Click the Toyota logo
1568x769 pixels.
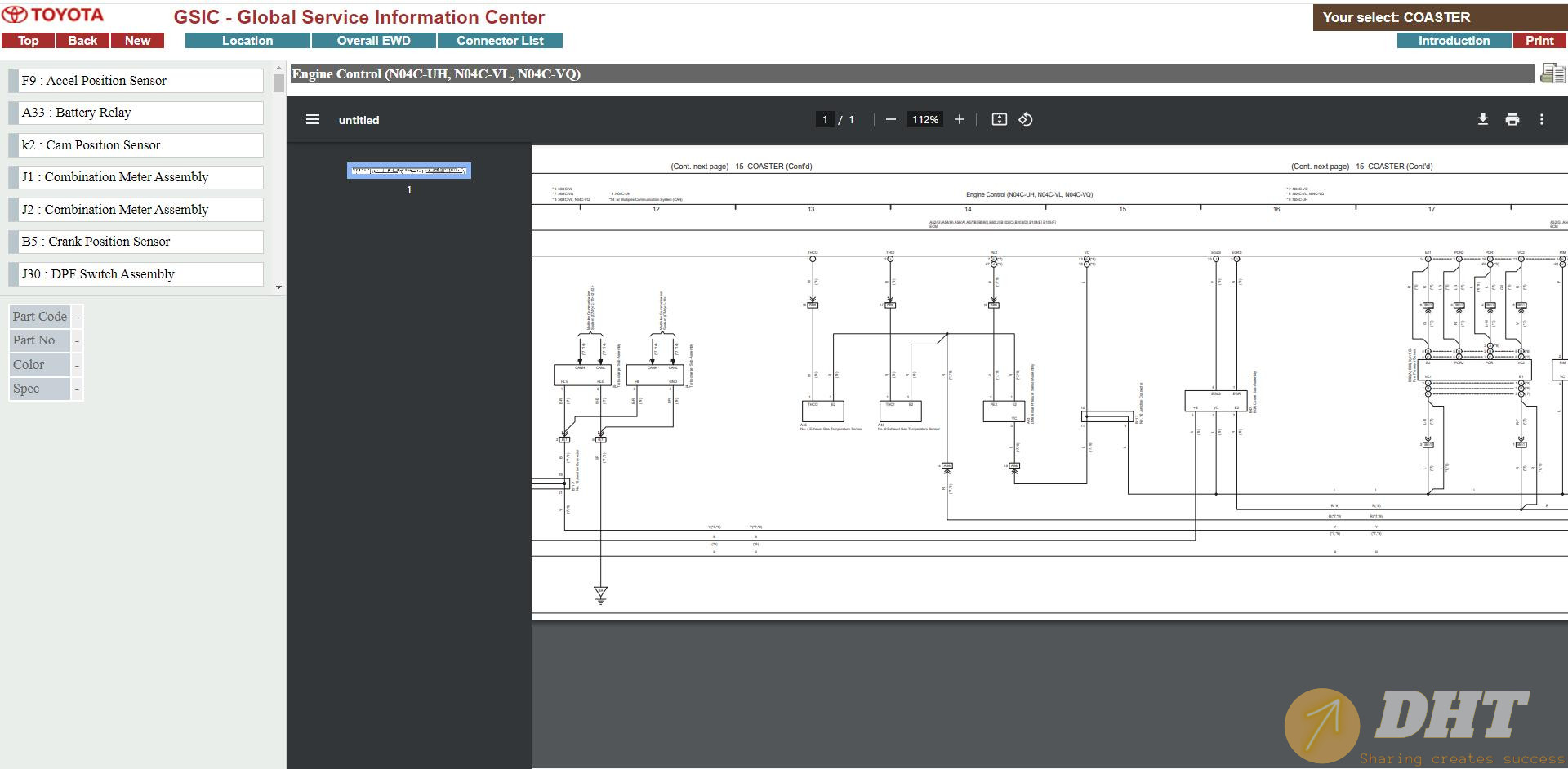click(x=53, y=16)
